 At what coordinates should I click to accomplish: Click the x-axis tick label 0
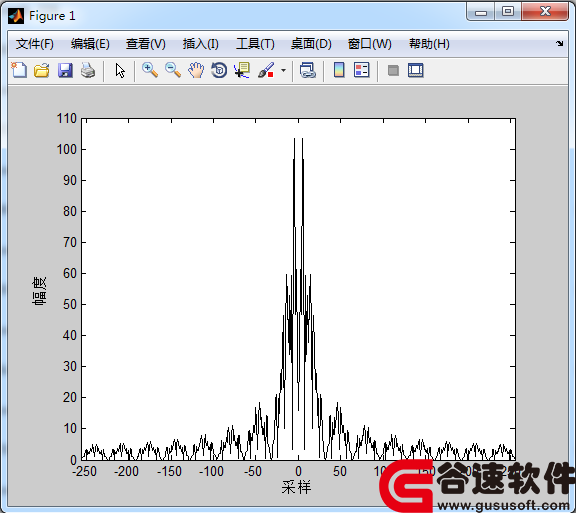[298, 471]
